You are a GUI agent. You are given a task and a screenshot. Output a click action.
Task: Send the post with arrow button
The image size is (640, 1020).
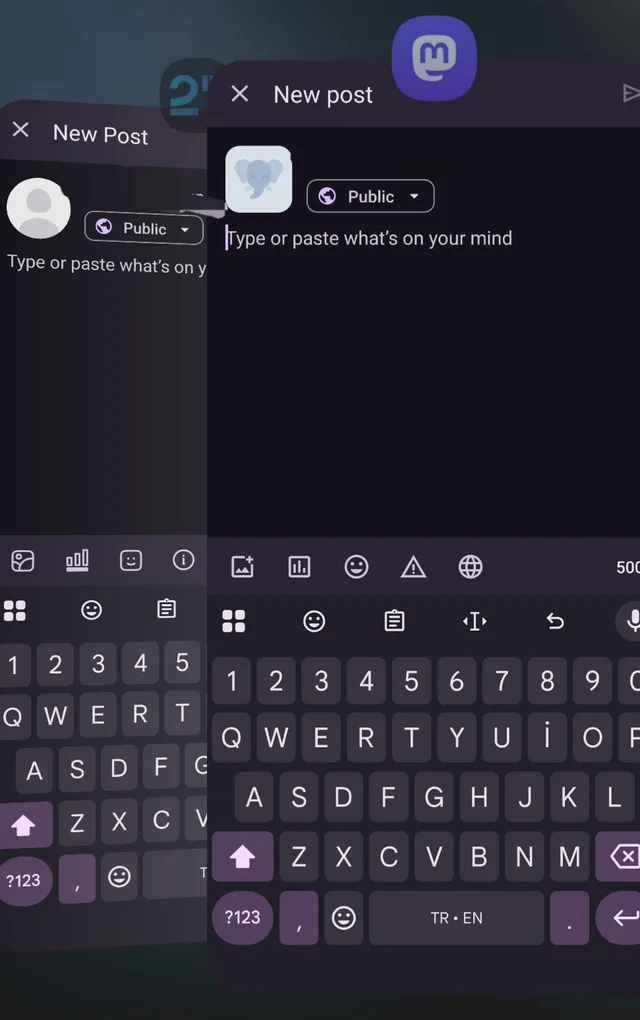click(x=630, y=93)
